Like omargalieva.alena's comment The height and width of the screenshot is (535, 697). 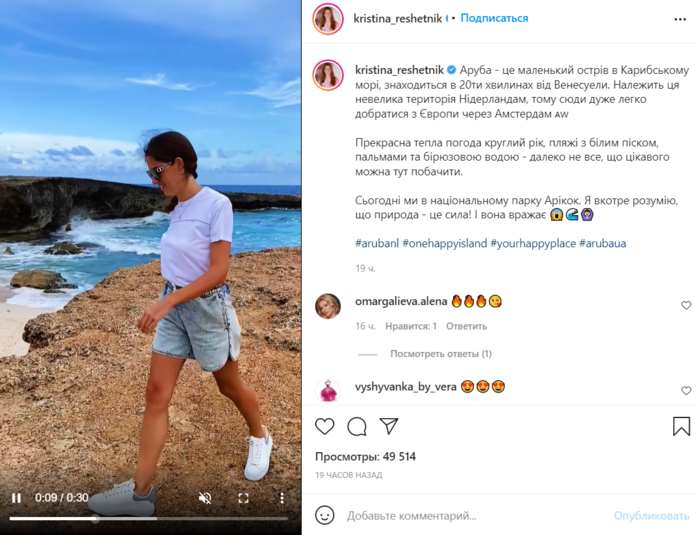point(686,305)
